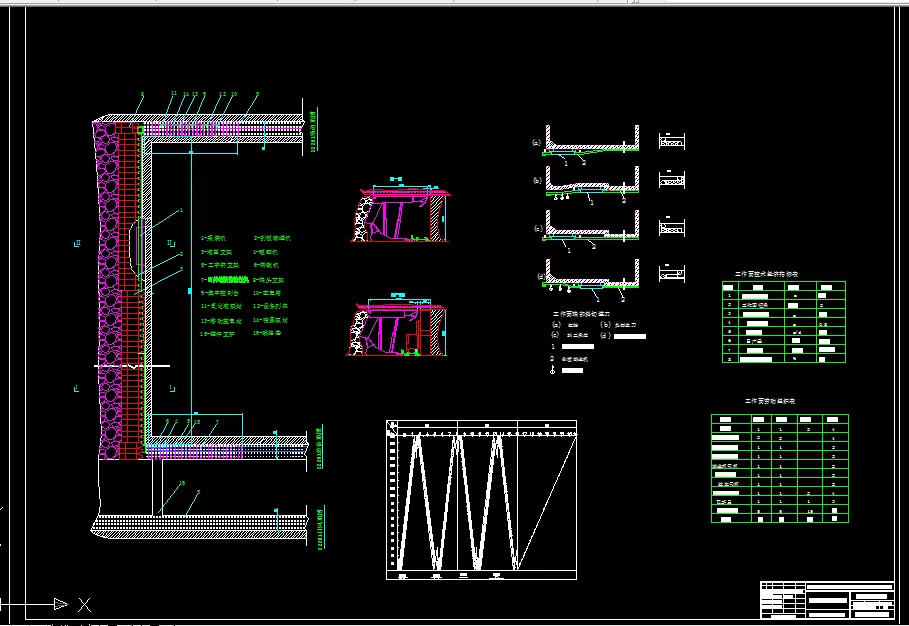The width and height of the screenshot is (909, 626).
Task: Select the left I section mark
Action: [77, 388]
